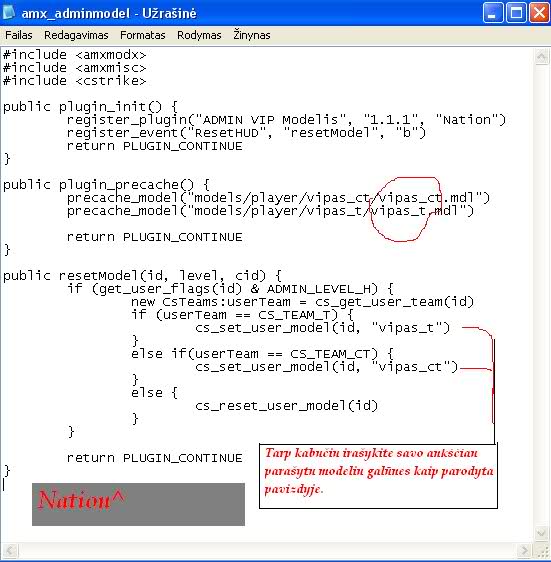This screenshot has width=551, height=562.
Task: Click the horizontal scrollbar right arrow
Action: point(524,550)
